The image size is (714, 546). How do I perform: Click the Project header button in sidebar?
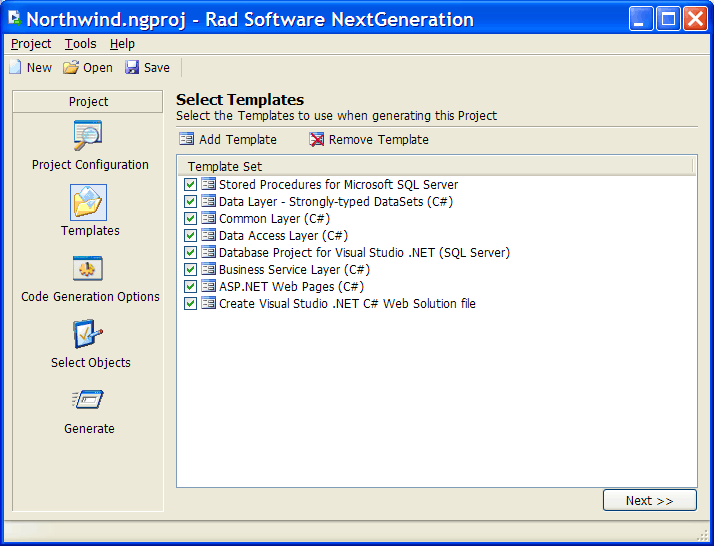[88, 101]
